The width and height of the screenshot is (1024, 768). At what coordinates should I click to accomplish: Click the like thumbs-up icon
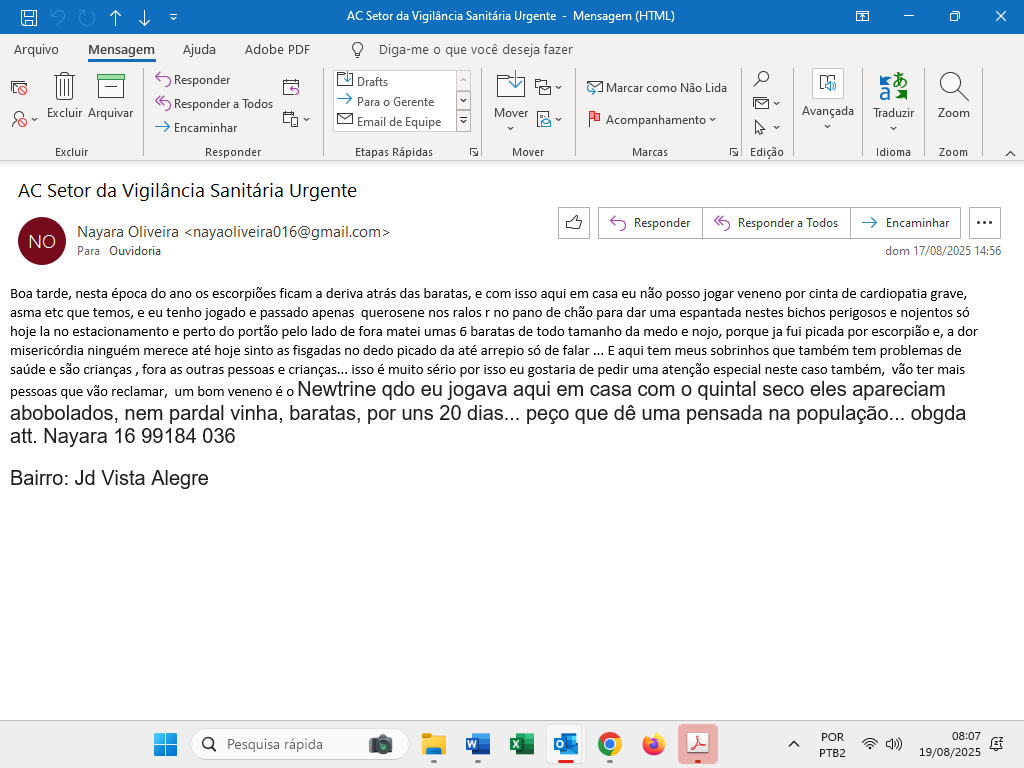[x=574, y=223]
